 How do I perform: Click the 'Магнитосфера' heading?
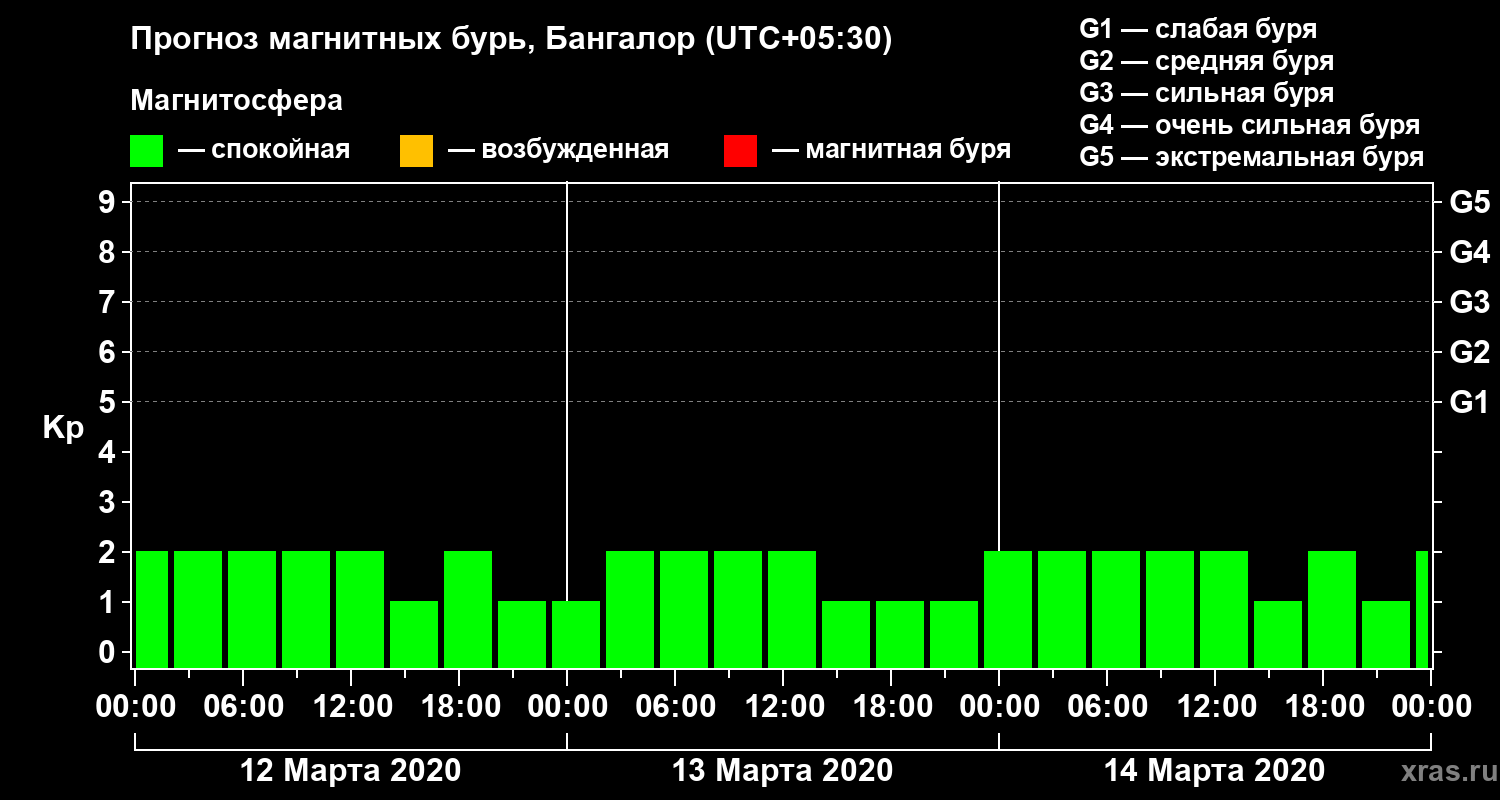(x=237, y=101)
